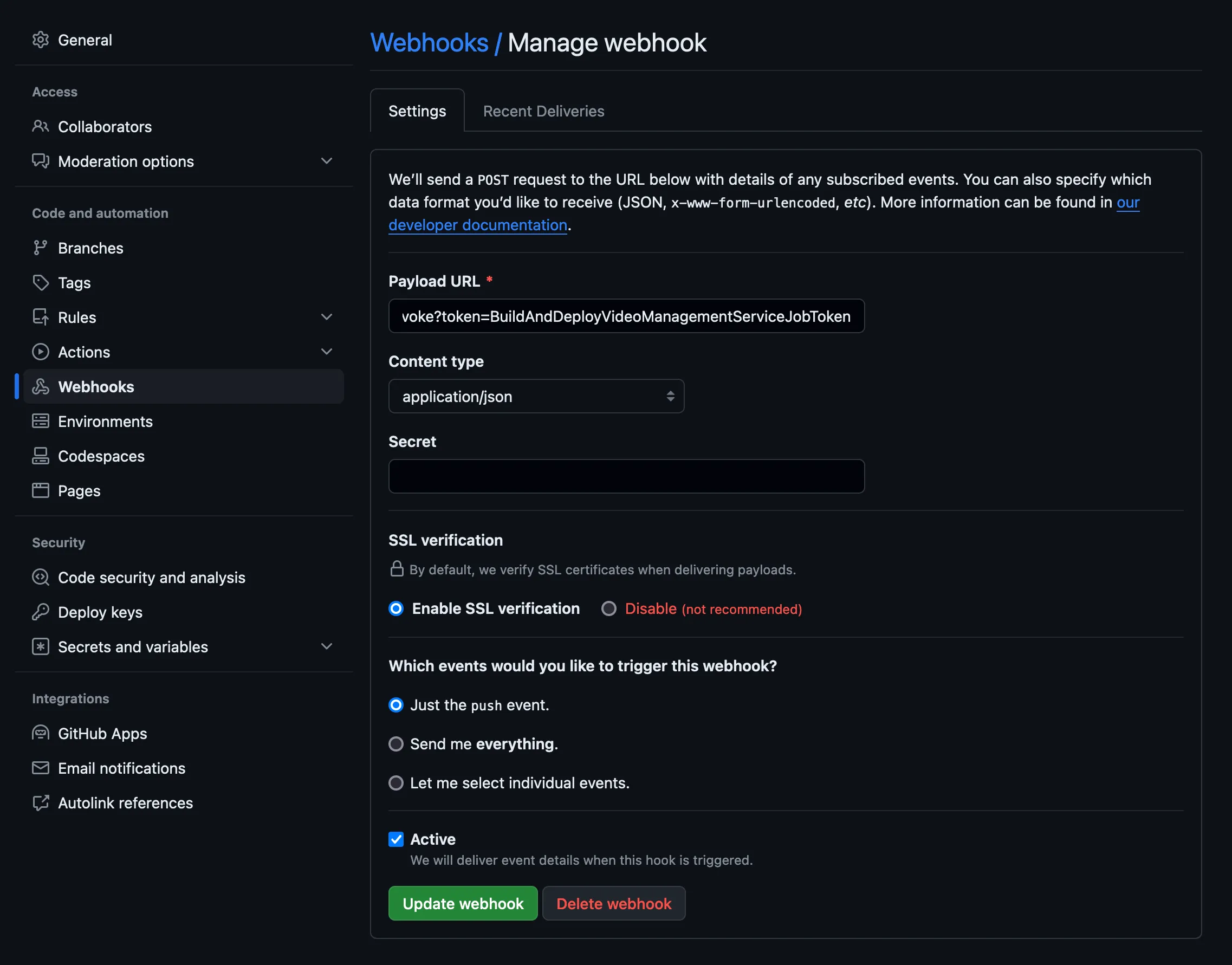Viewport: 1232px width, 965px height.
Task: Click the Update webhook button
Action: pyautogui.click(x=462, y=903)
